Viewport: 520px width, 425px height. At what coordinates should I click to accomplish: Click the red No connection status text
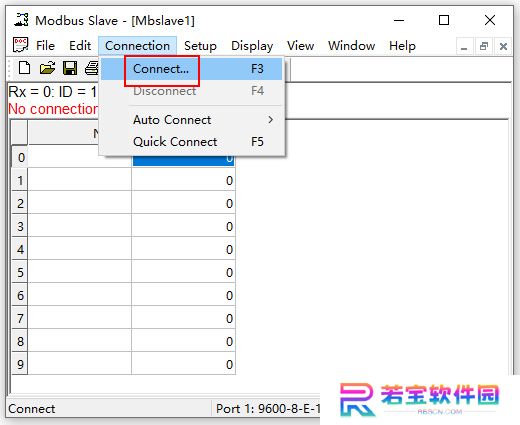point(53,109)
